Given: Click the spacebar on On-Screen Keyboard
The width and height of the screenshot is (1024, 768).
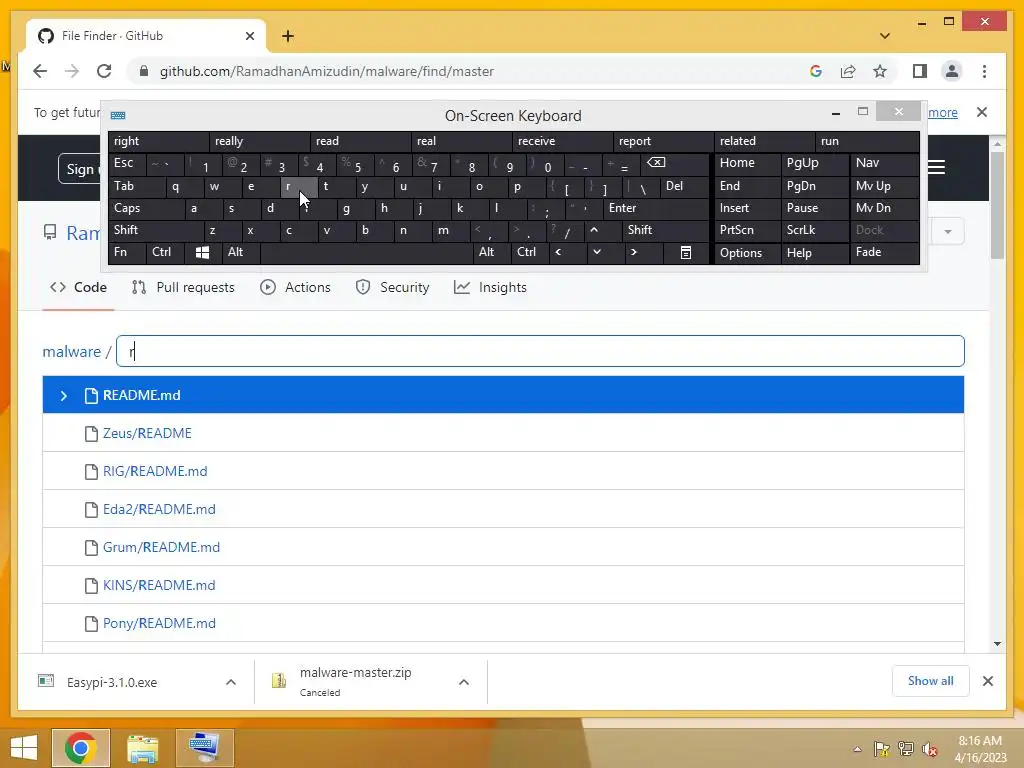Looking at the screenshot, I should [366, 253].
